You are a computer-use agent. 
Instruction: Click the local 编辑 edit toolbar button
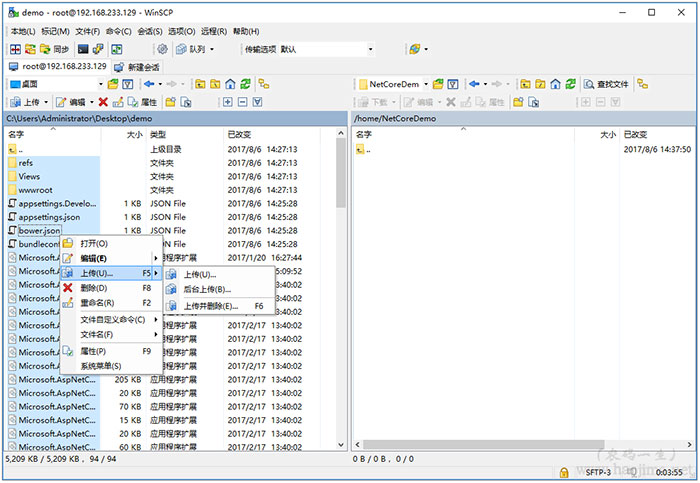pos(71,102)
